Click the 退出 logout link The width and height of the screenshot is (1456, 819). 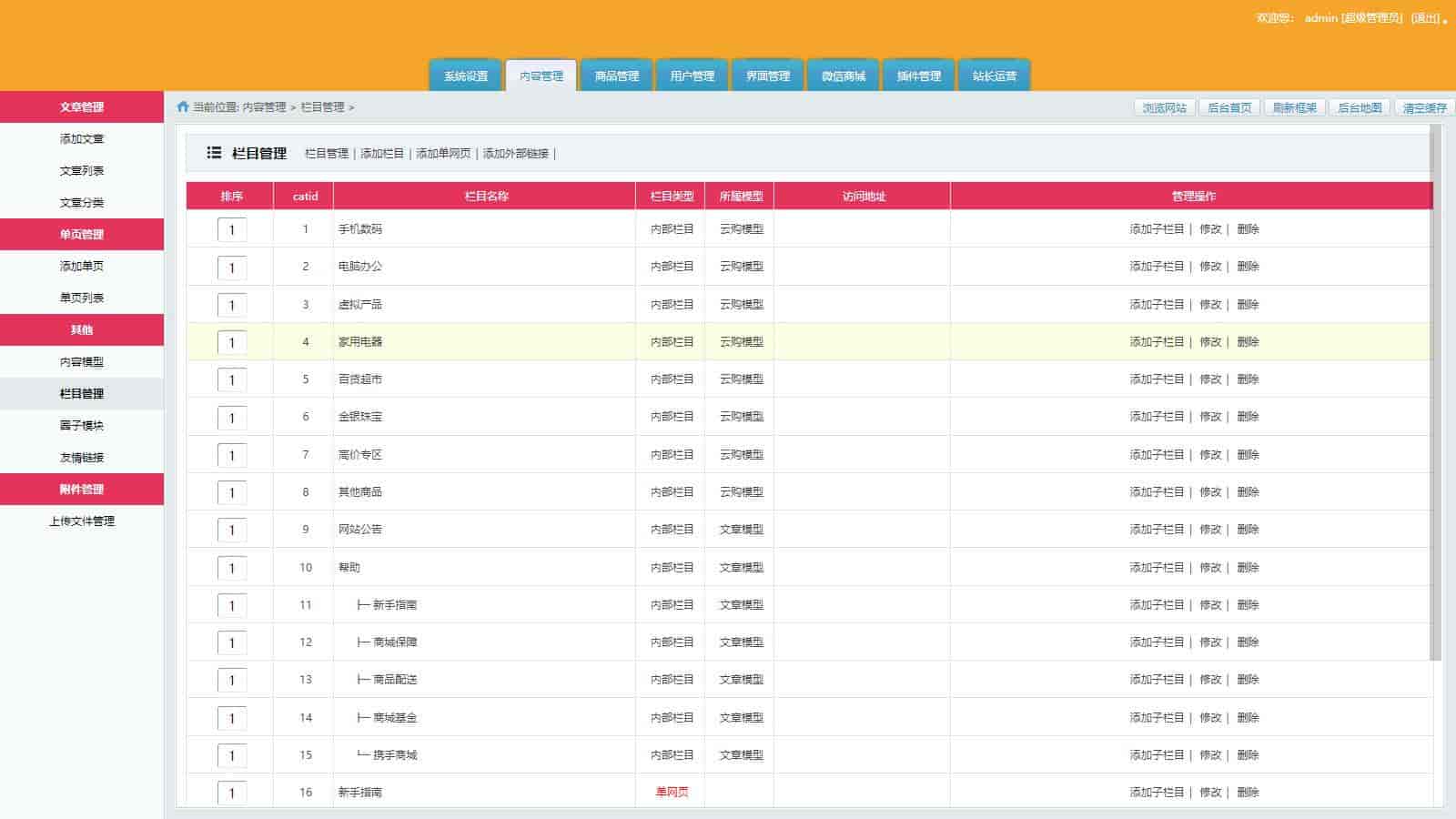[x=1425, y=18]
